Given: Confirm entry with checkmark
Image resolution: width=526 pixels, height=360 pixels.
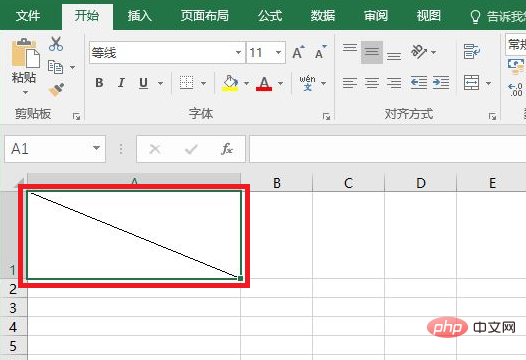Looking at the screenshot, I should (191, 149).
